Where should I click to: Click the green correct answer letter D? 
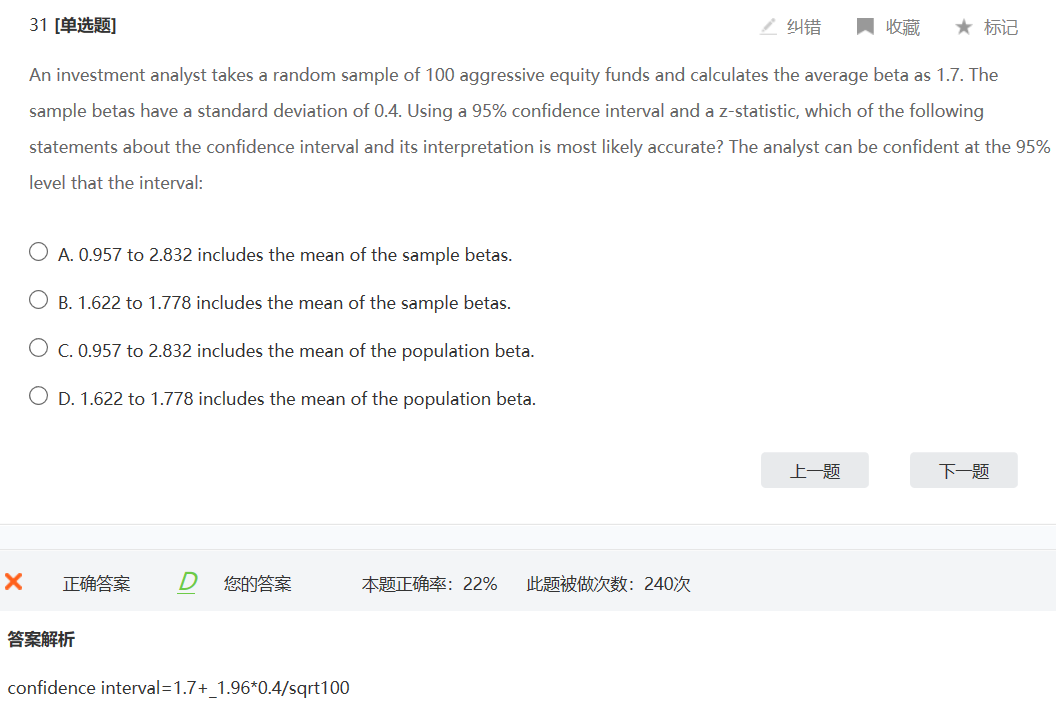[x=187, y=582]
